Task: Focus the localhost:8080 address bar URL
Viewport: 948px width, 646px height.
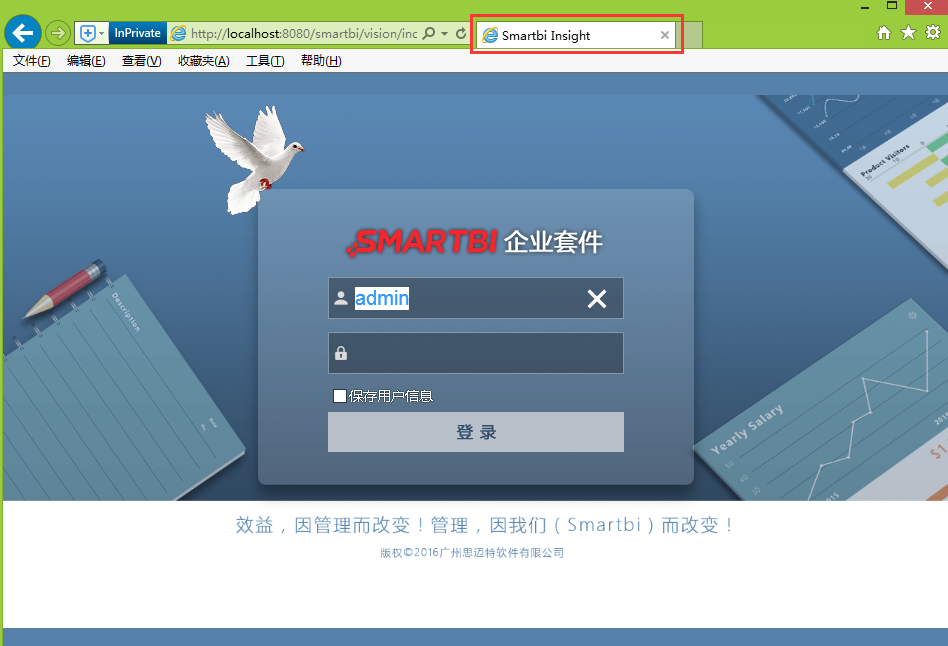Action: point(304,33)
